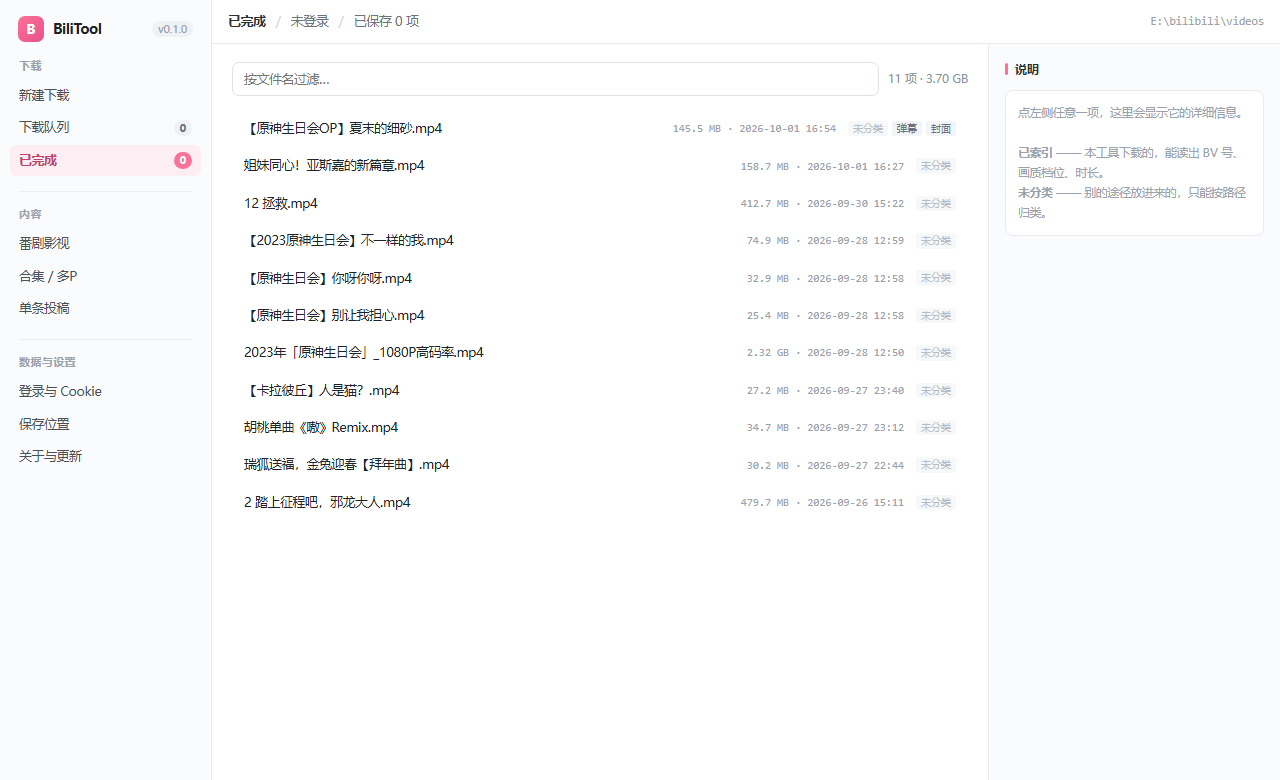Click the 0 badge beside 下载队列
Screen dimensions: 1280x780
[183, 128]
